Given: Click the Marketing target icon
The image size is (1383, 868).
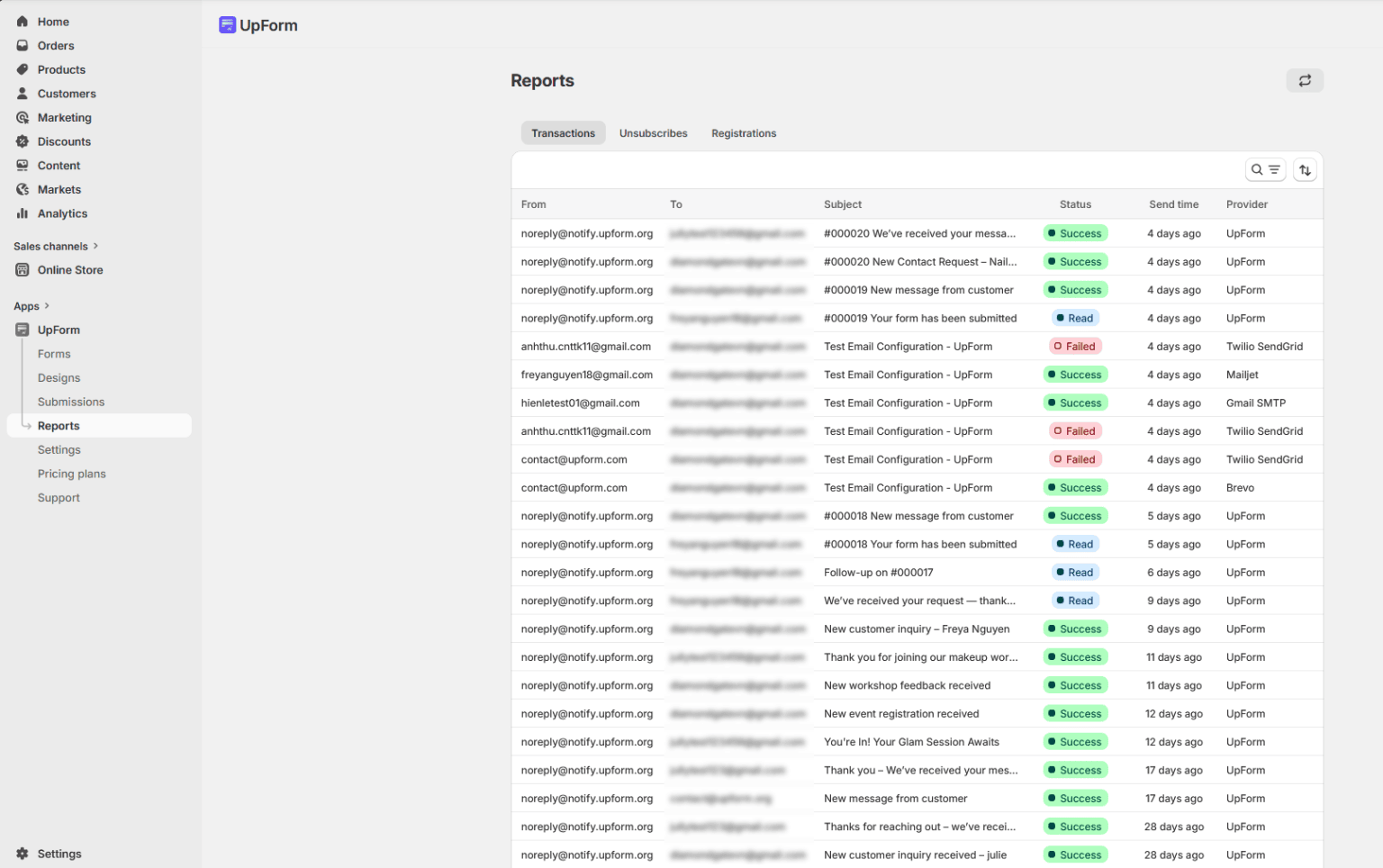Looking at the screenshot, I should pyautogui.click(x=23, y=118).
